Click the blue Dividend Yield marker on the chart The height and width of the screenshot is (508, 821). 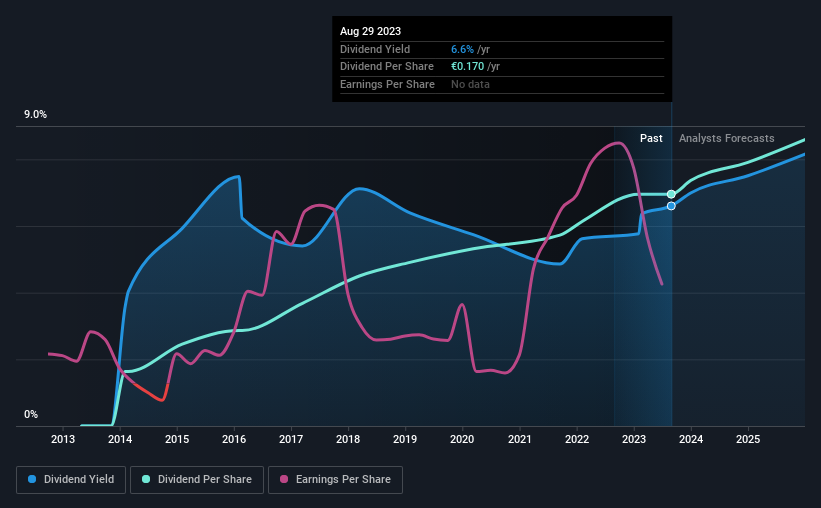click(x=671, y=206)
